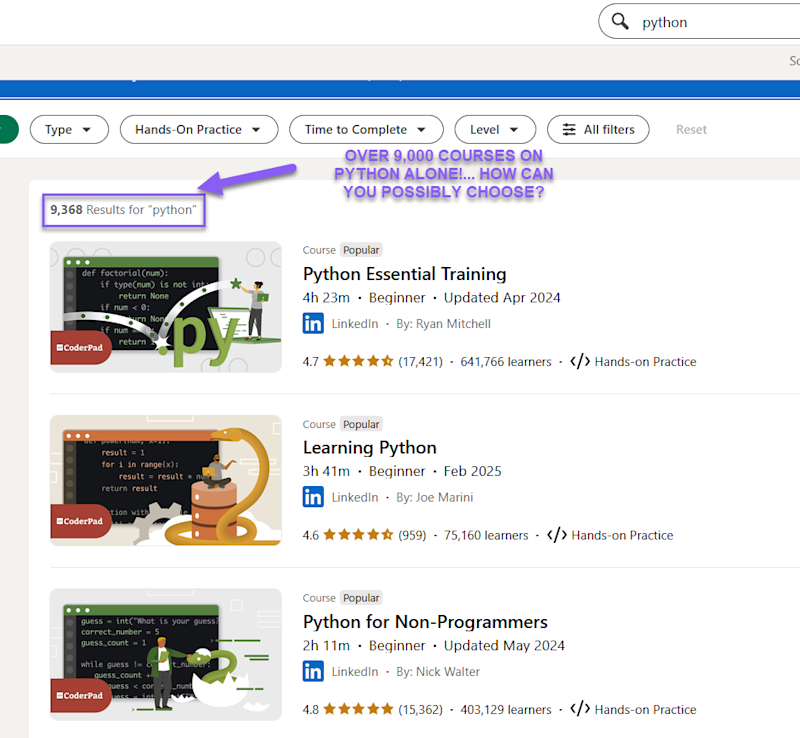Reset the applied filters

(691, 130)
